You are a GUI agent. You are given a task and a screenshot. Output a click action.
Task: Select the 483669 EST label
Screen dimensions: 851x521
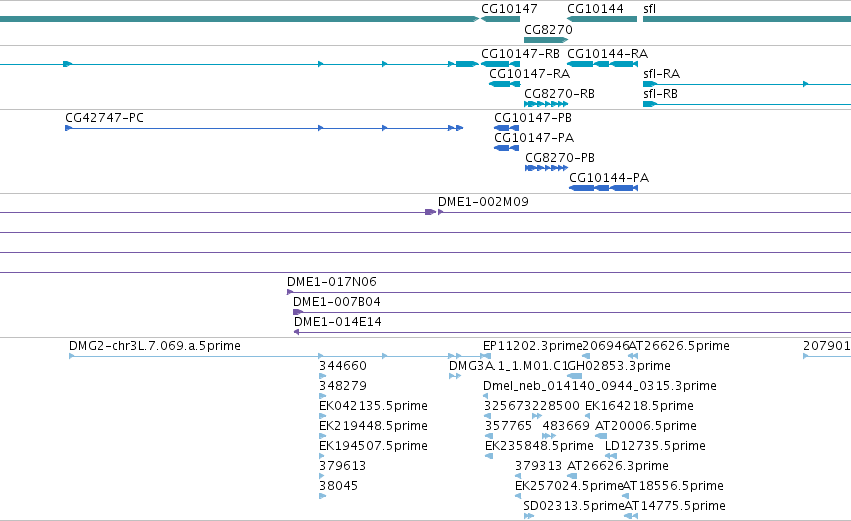566,427
